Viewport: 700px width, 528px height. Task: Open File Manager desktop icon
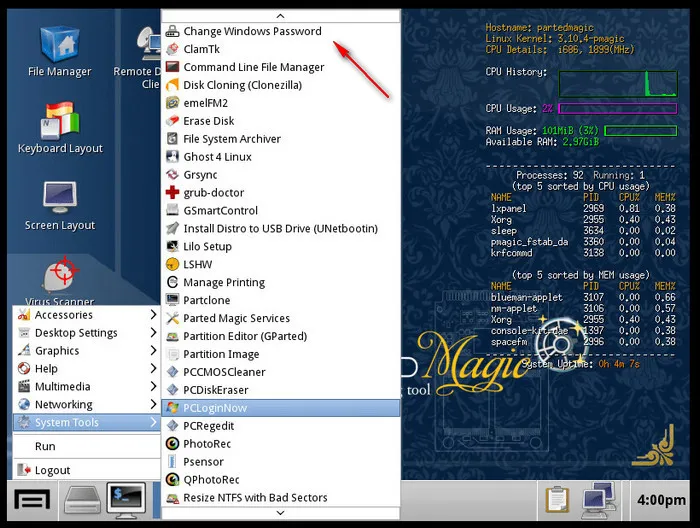coord(59,51)
